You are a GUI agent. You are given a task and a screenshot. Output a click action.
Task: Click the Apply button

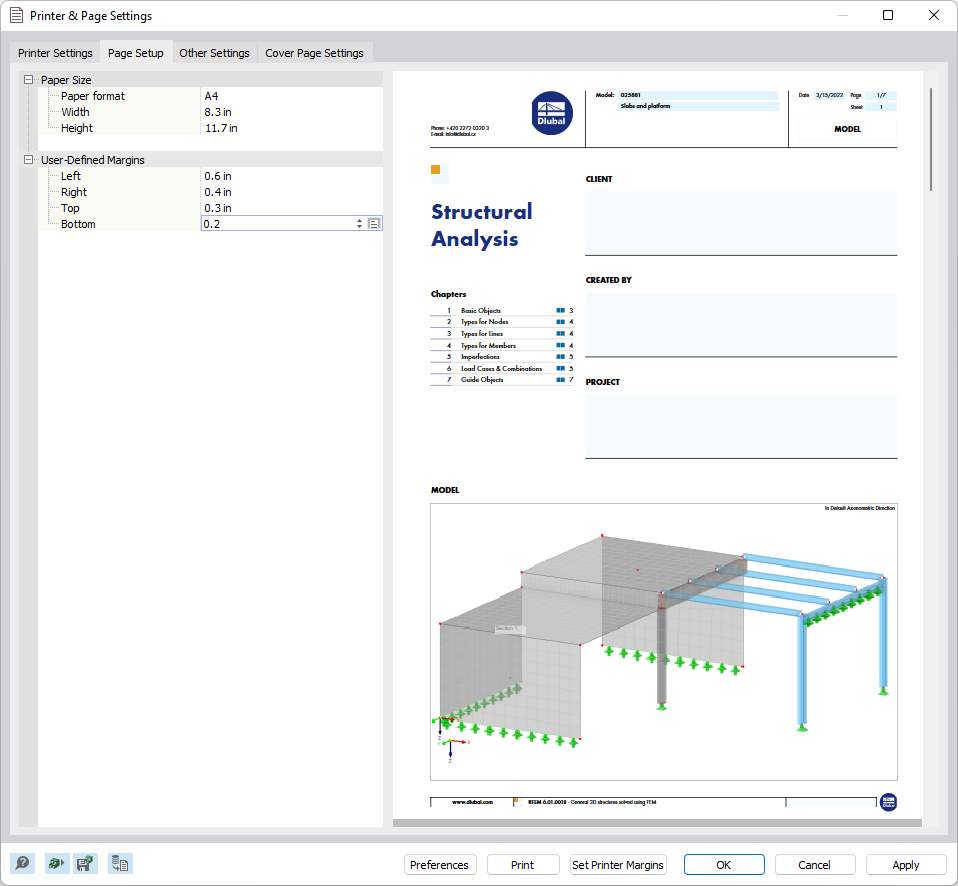click(905, 865)
